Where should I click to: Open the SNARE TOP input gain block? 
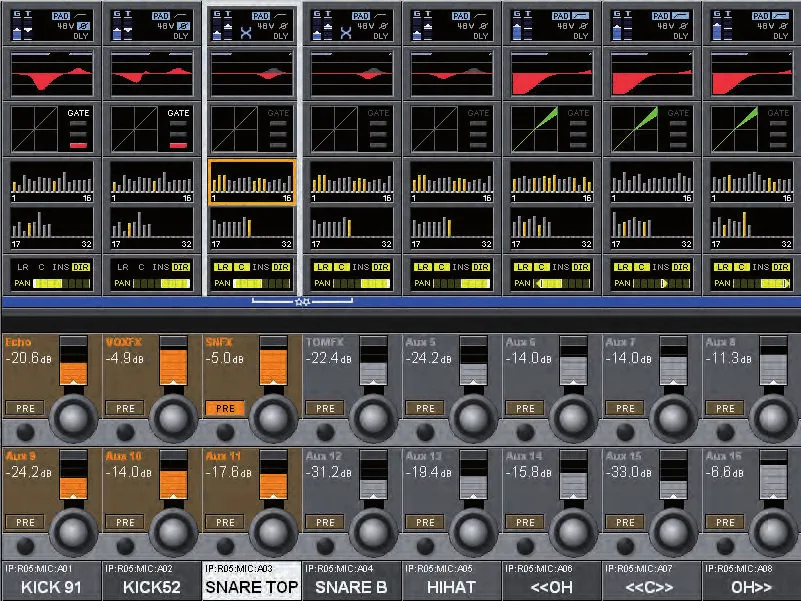tap(251, 25)
